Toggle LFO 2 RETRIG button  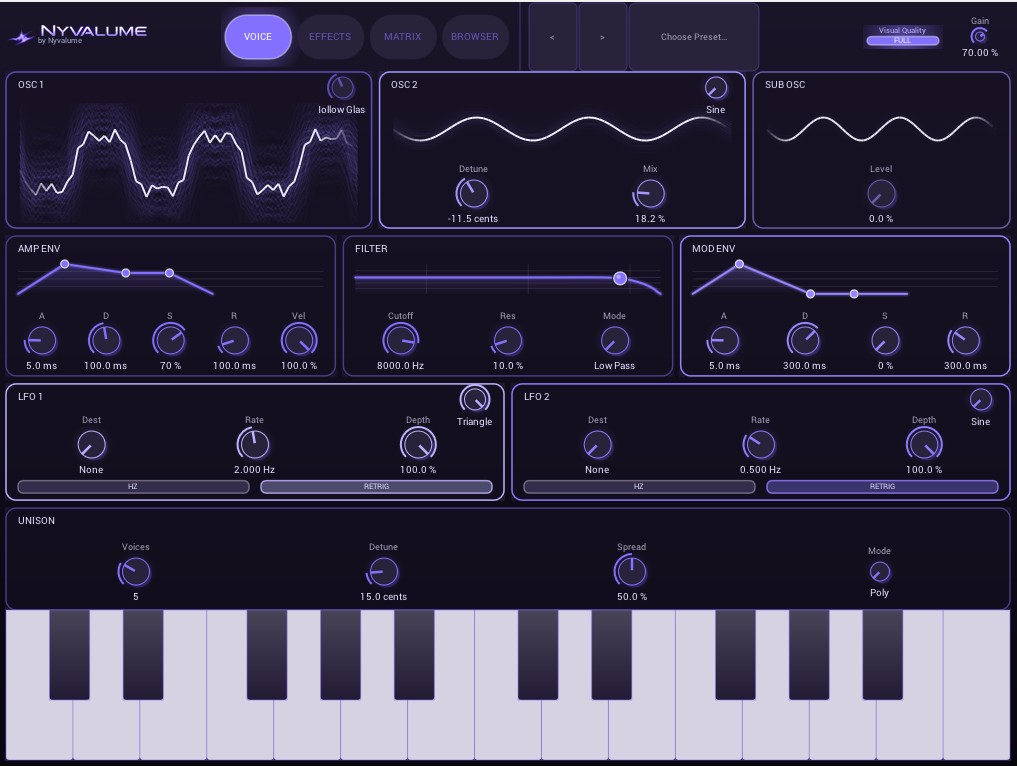click(882, 486)
